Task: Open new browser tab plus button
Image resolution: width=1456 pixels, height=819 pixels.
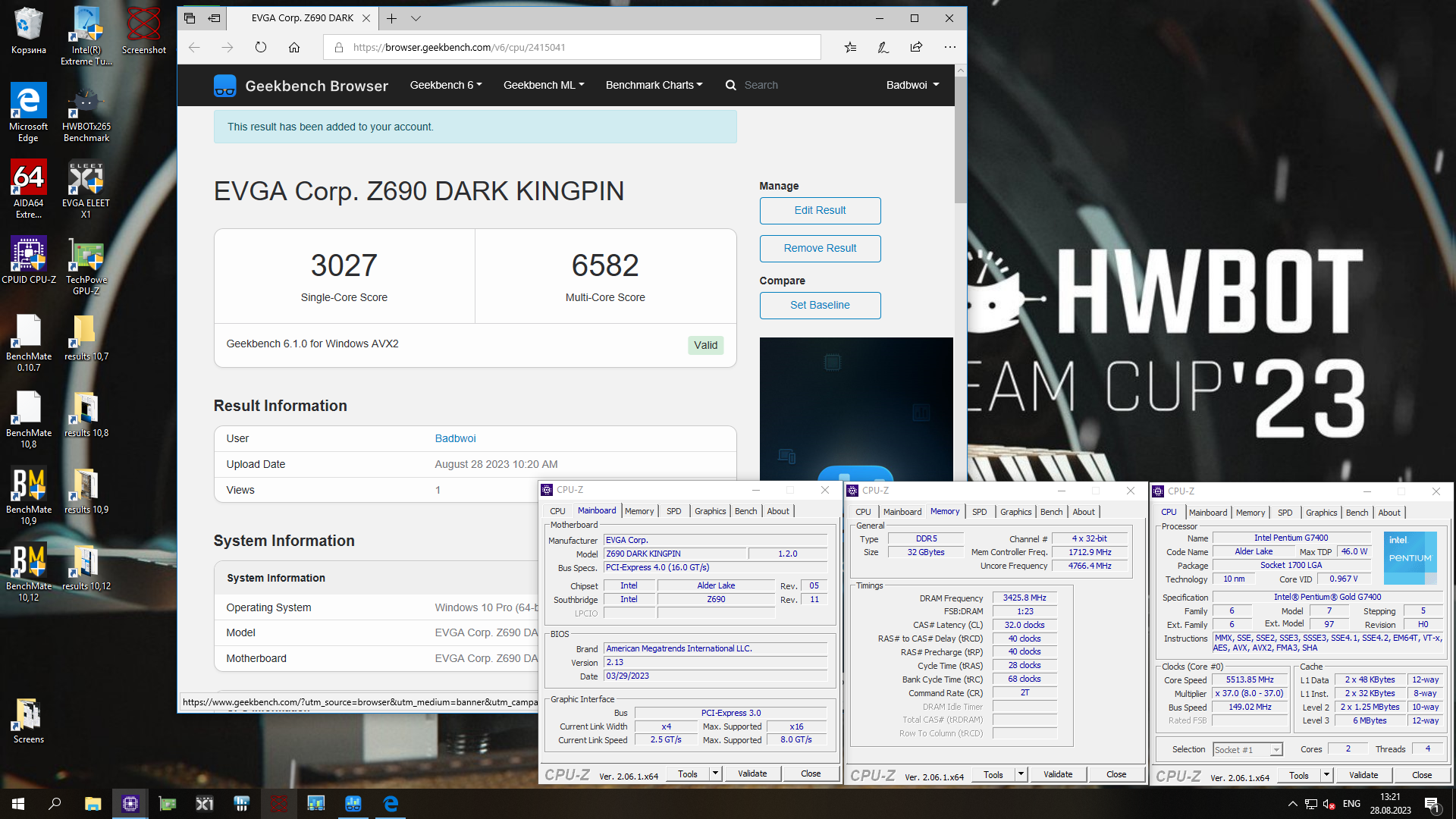Action: 391,18
